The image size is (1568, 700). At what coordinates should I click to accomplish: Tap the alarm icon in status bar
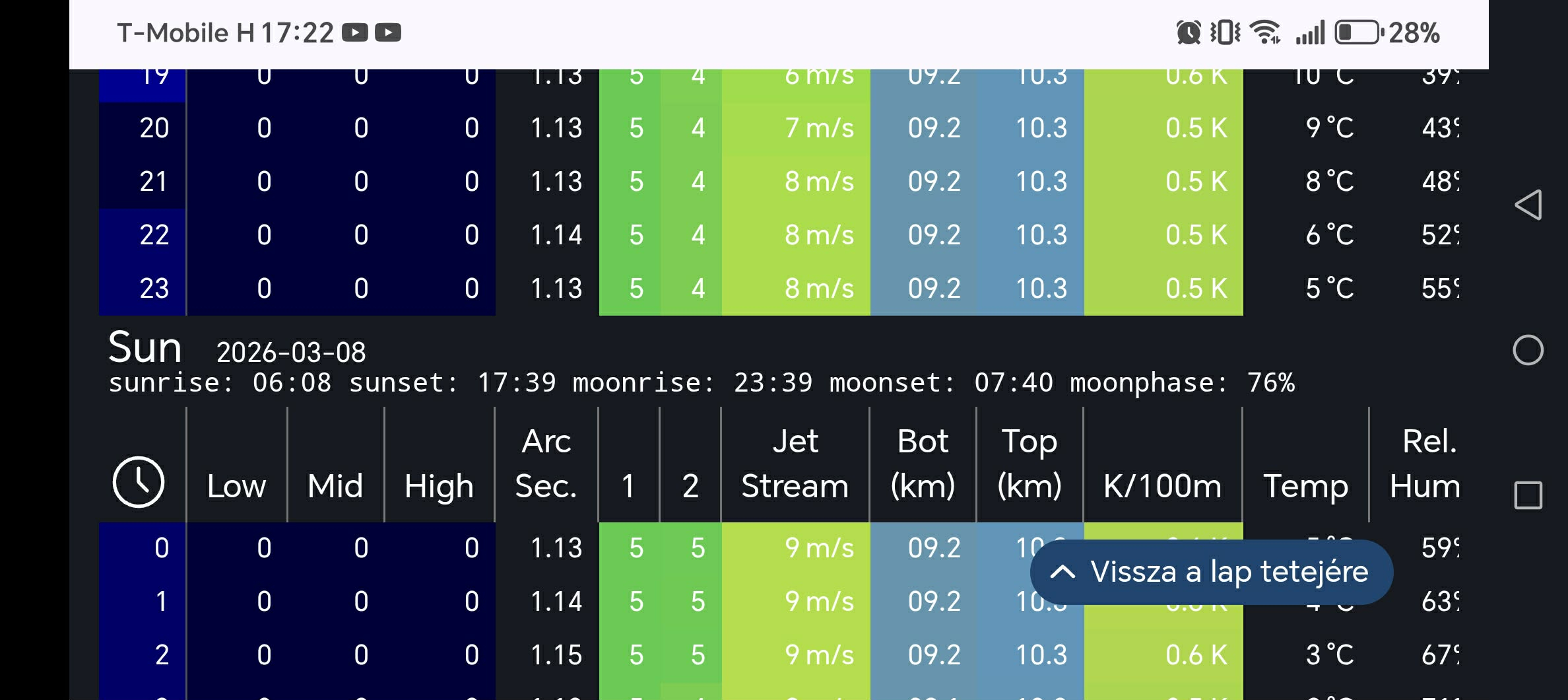pos(1189,32)
